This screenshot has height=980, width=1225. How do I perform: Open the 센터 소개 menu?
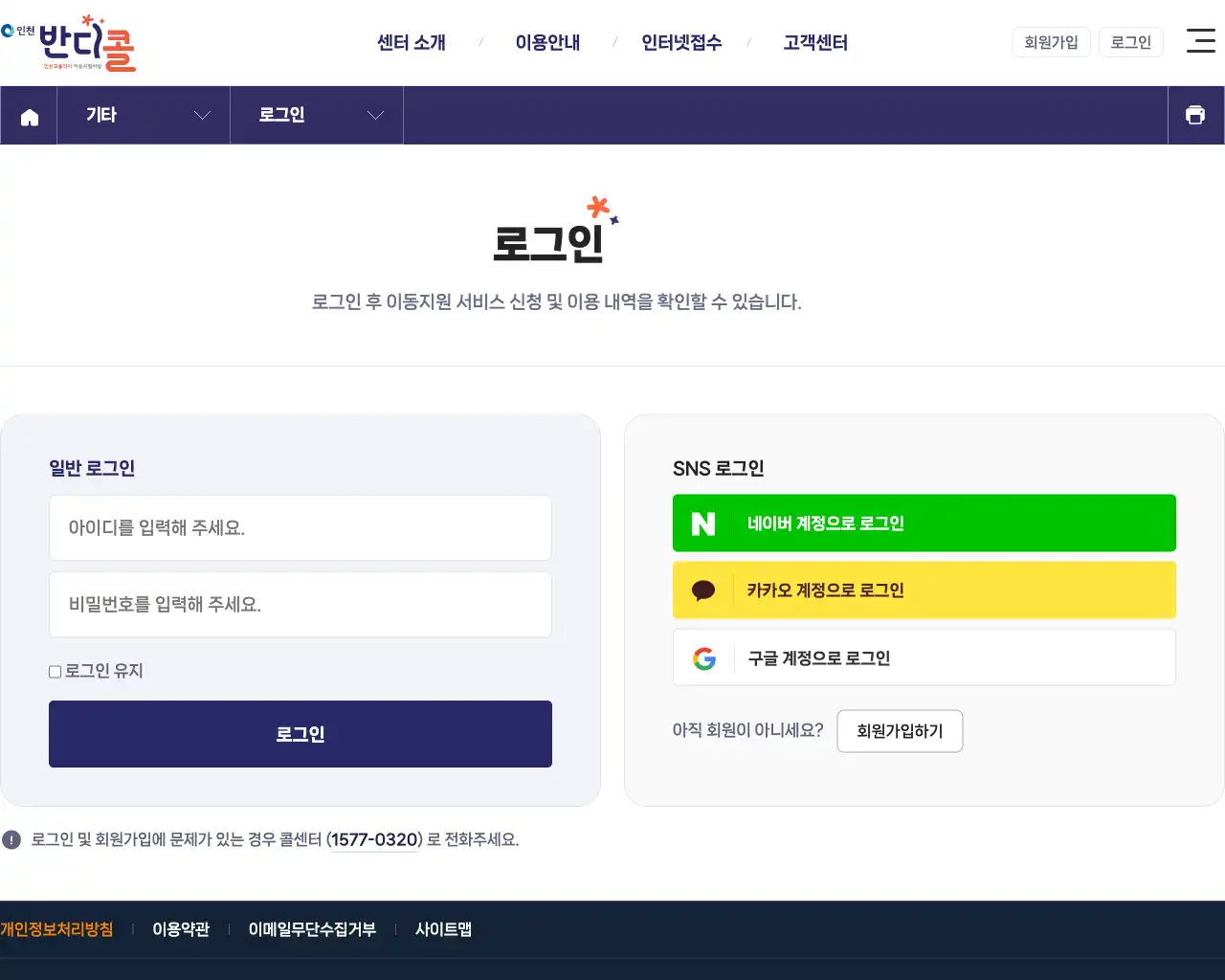412,42
